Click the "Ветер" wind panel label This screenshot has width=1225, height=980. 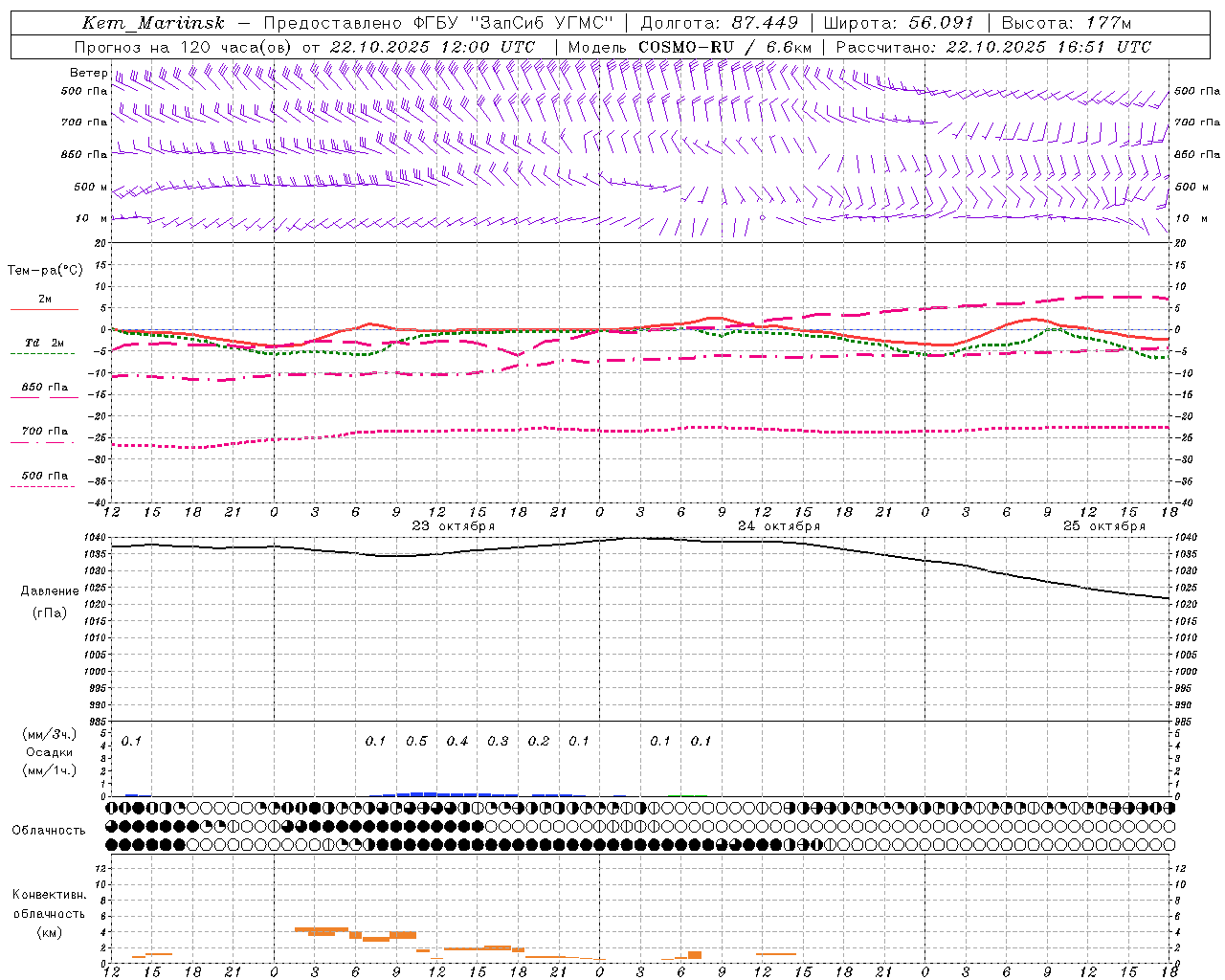tap(88, 73)
